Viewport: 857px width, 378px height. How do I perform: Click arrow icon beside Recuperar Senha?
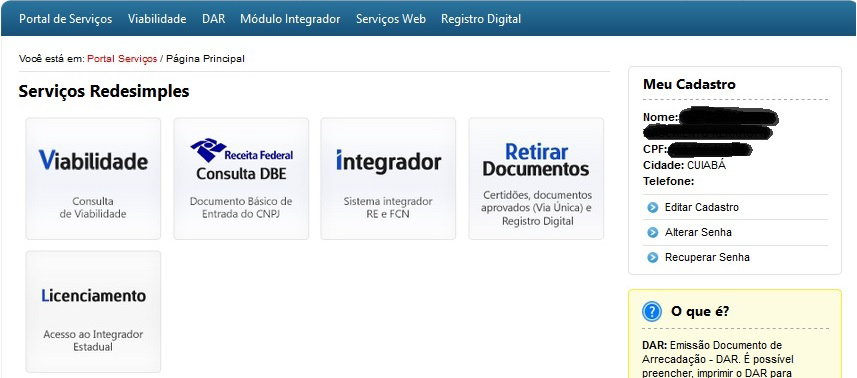tap(653, 257)
